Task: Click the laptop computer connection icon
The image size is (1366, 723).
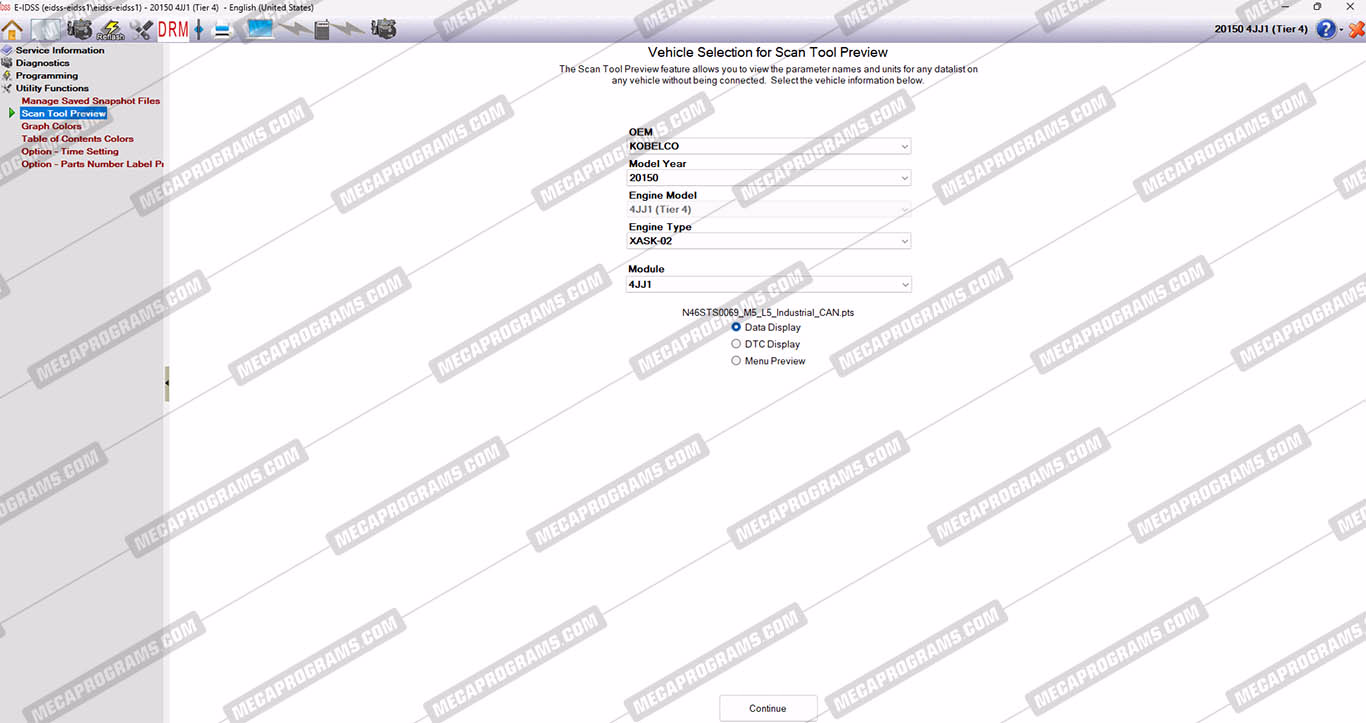Action: coord(260,29)
